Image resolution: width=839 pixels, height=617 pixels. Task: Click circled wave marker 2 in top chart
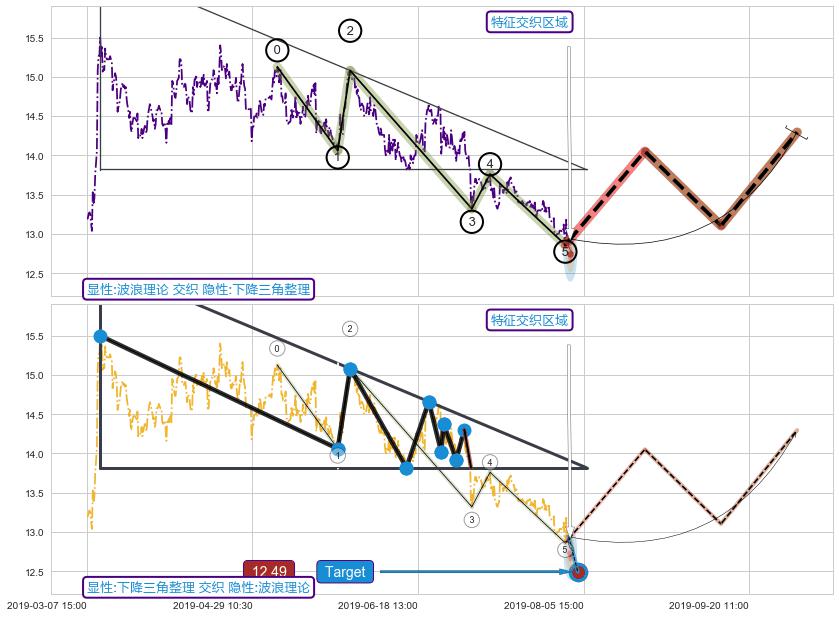(x=350, y=31)
